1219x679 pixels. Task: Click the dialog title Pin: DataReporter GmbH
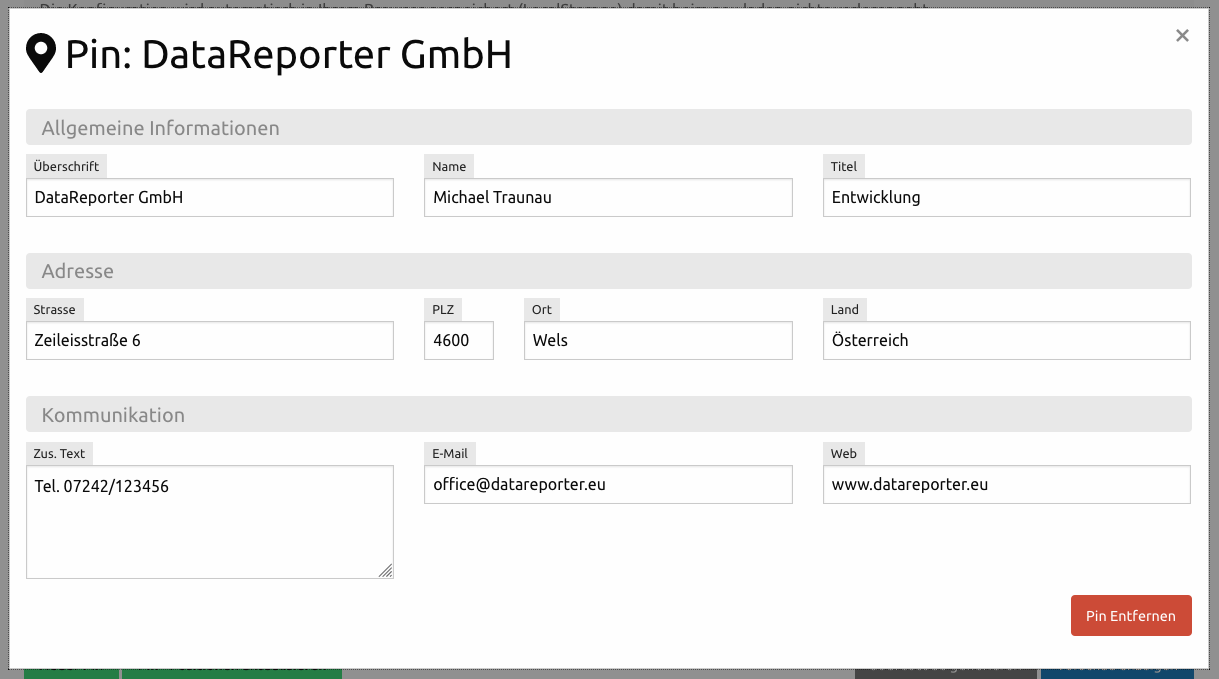(288, 55)
